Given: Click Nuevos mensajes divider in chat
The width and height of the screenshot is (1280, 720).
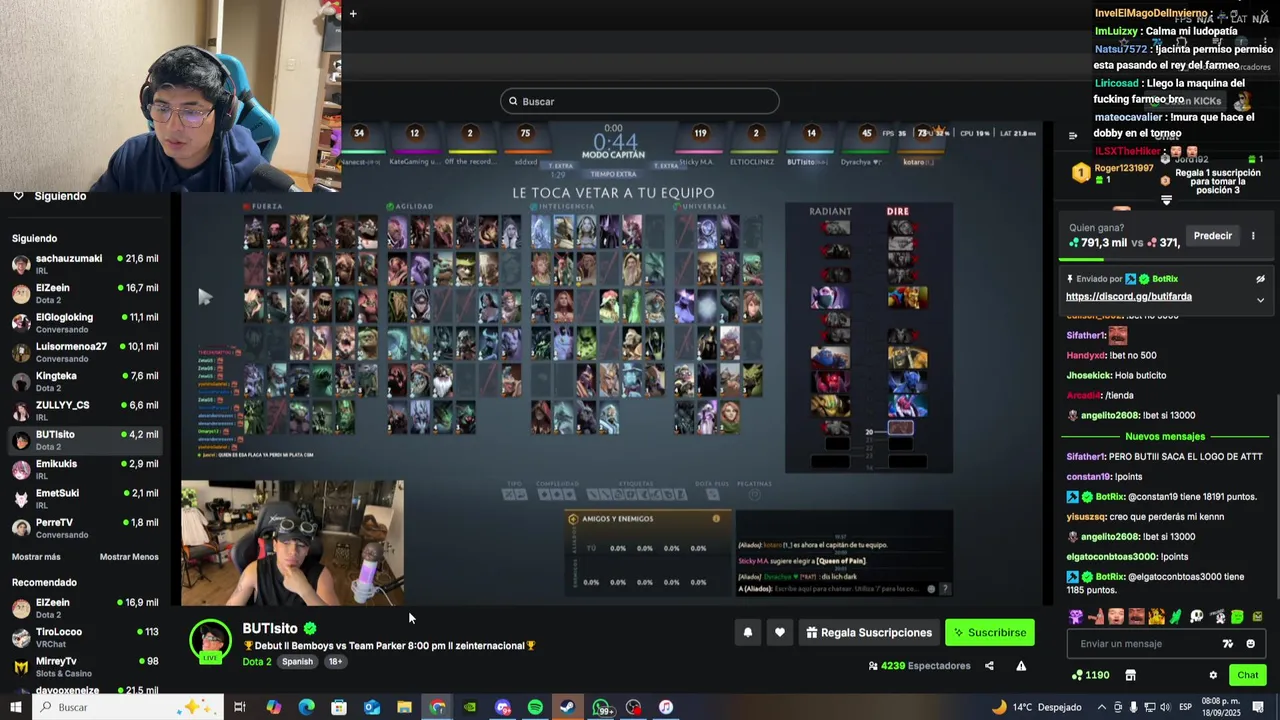Looking at the screenshot, I should point(1165,436).
